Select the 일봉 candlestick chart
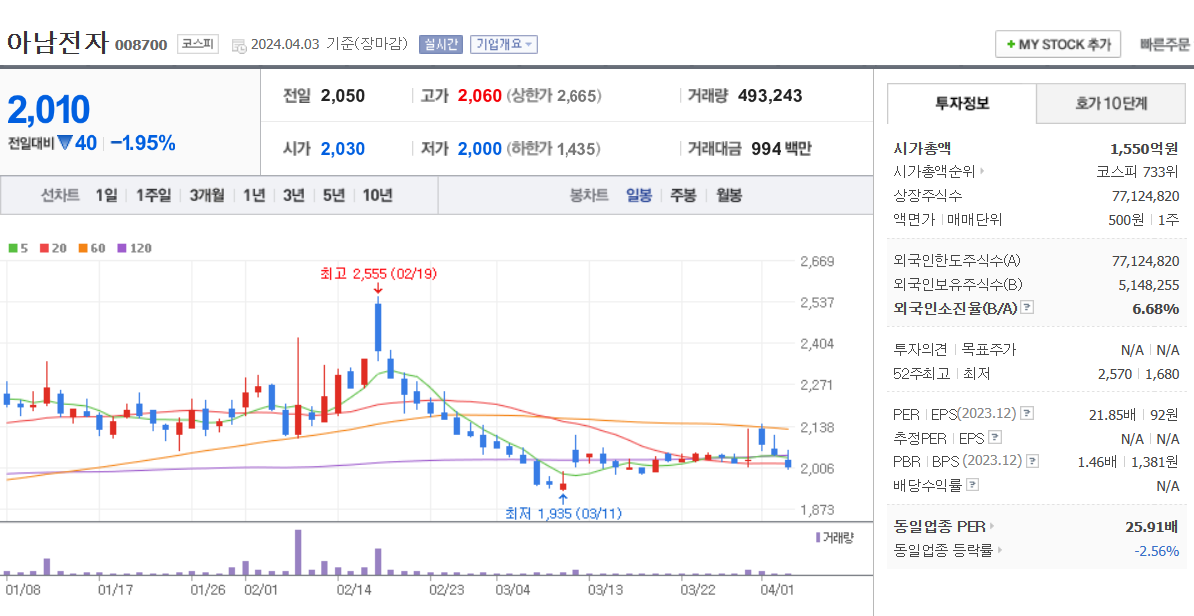Image resolution: width=1194 pixels, height=616 pixels. point(639,196)
